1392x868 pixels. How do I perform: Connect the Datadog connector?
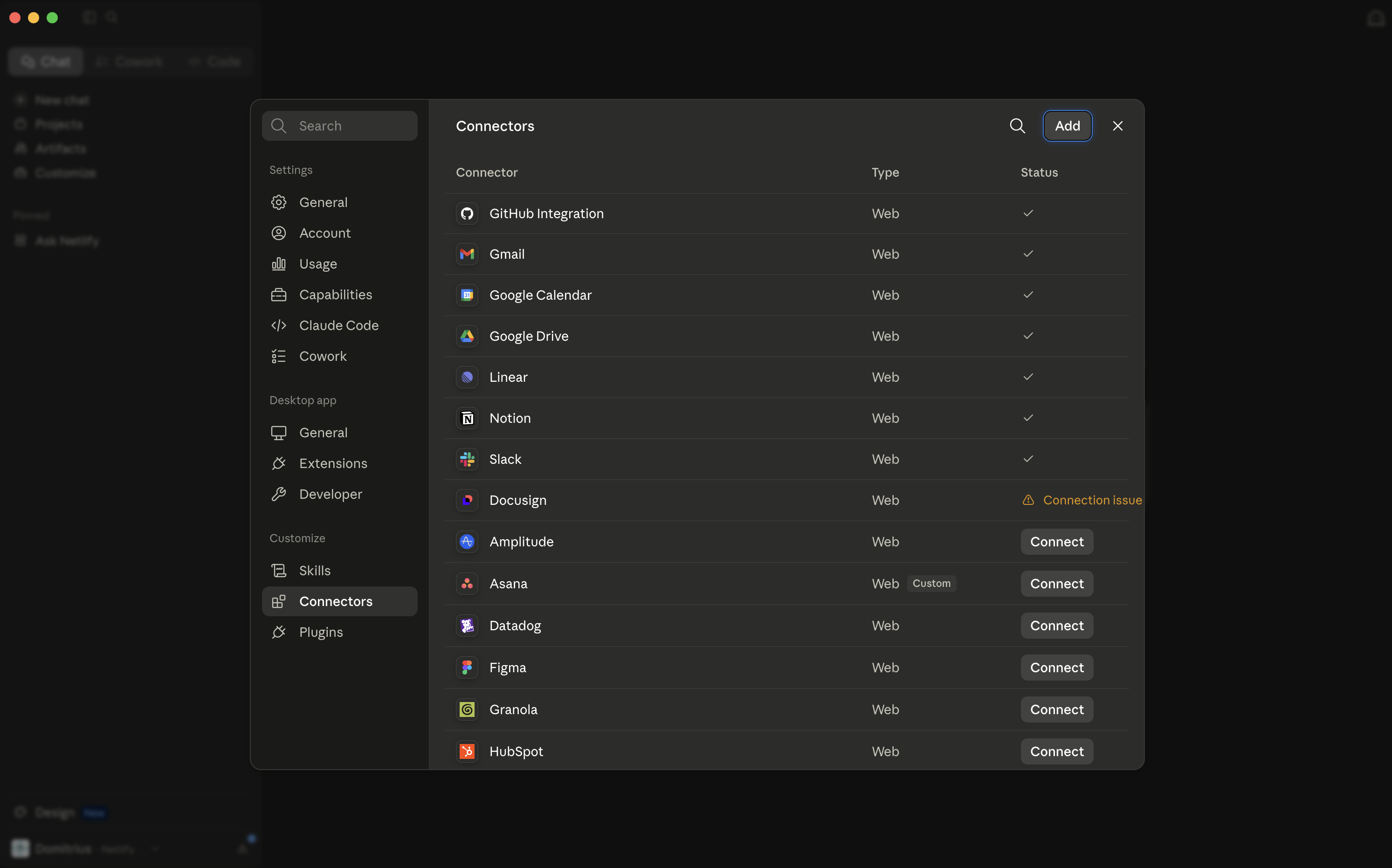pyautogui.click(x=1057, y=625)
